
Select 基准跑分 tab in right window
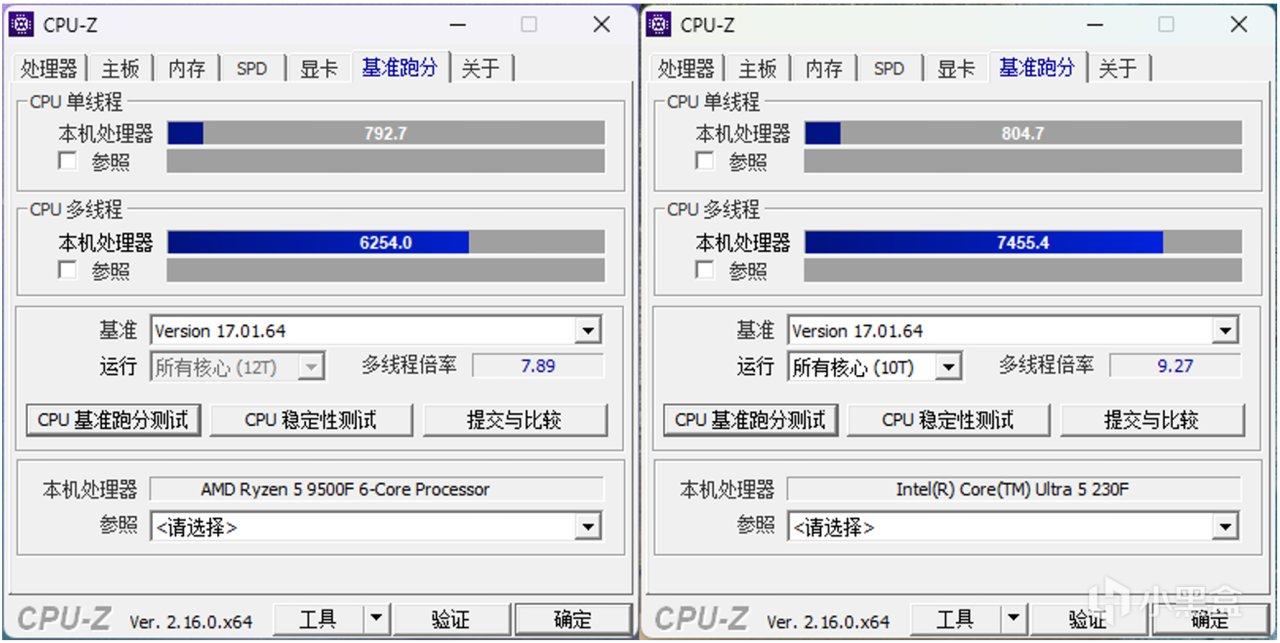(x=1037, y=67)
